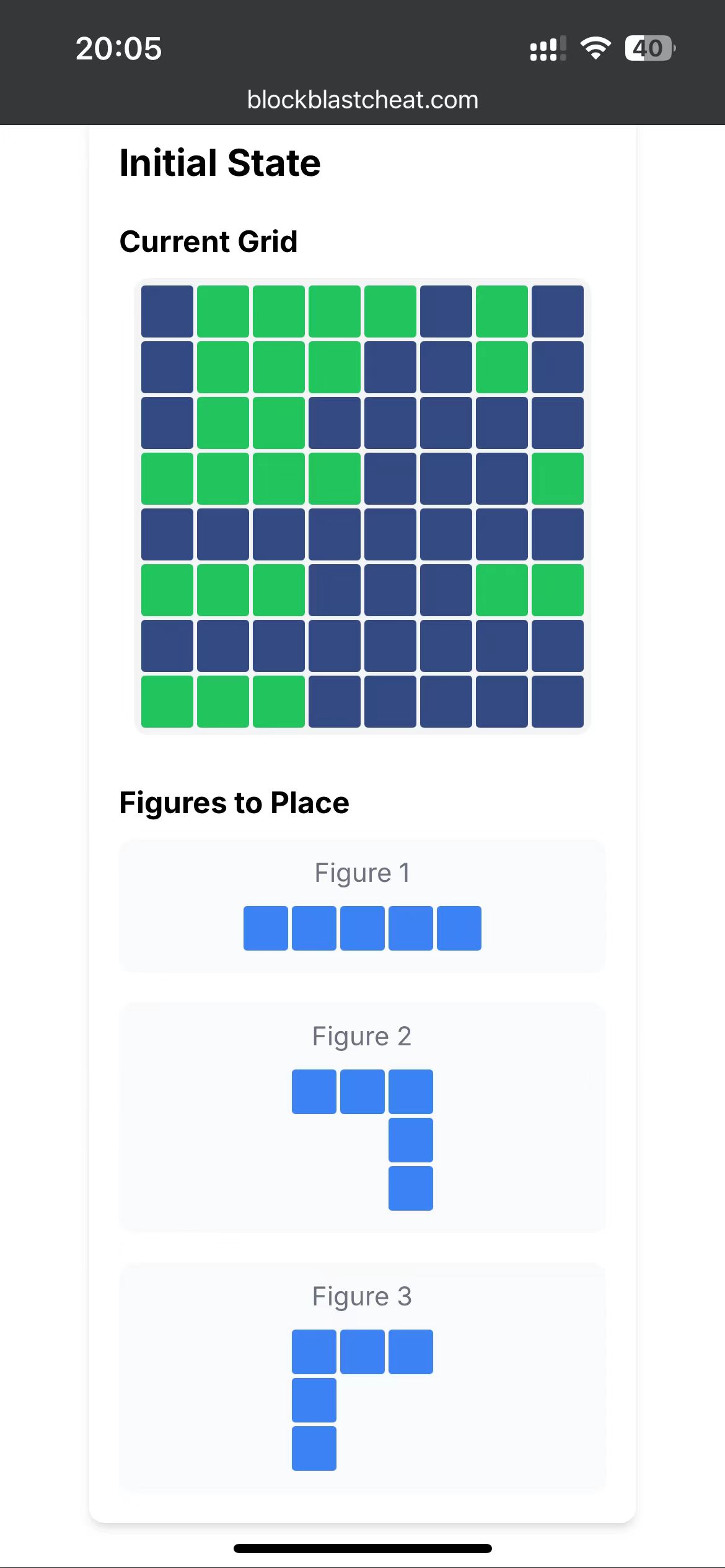Click the "Figures to Place" heading
Screen dimensions: 725x1568
click(x=234, y=803)
